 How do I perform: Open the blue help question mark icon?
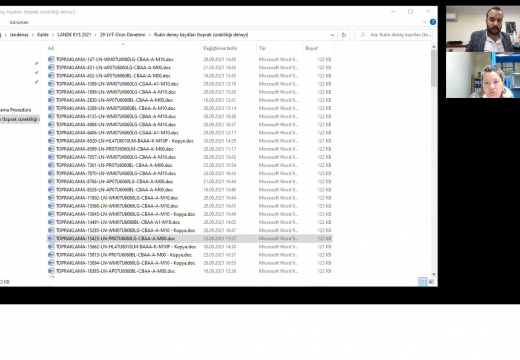click(433, 22)
